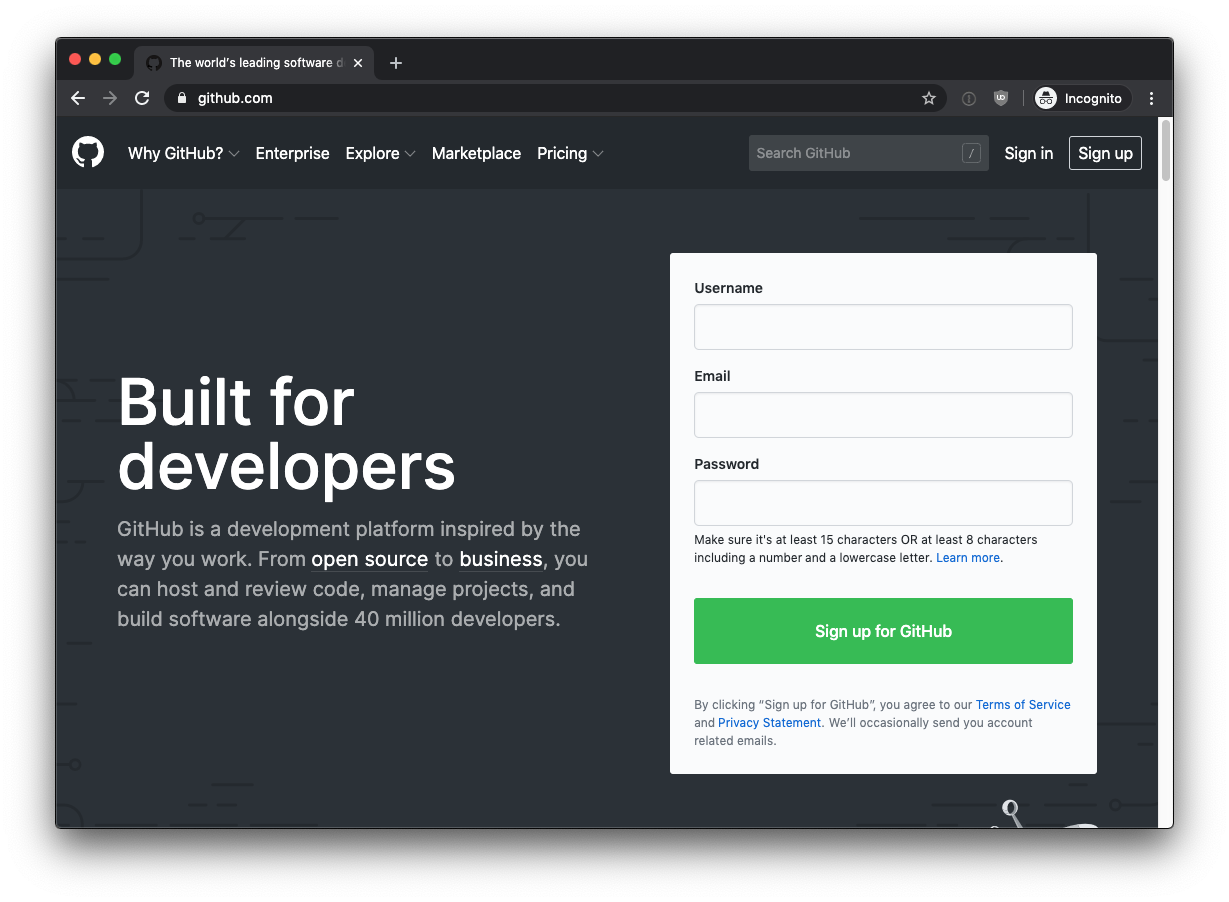Viewport: 1229px width, 902px height.
Task: Expand the Pricing dropdown
Action: click(570, 153)
